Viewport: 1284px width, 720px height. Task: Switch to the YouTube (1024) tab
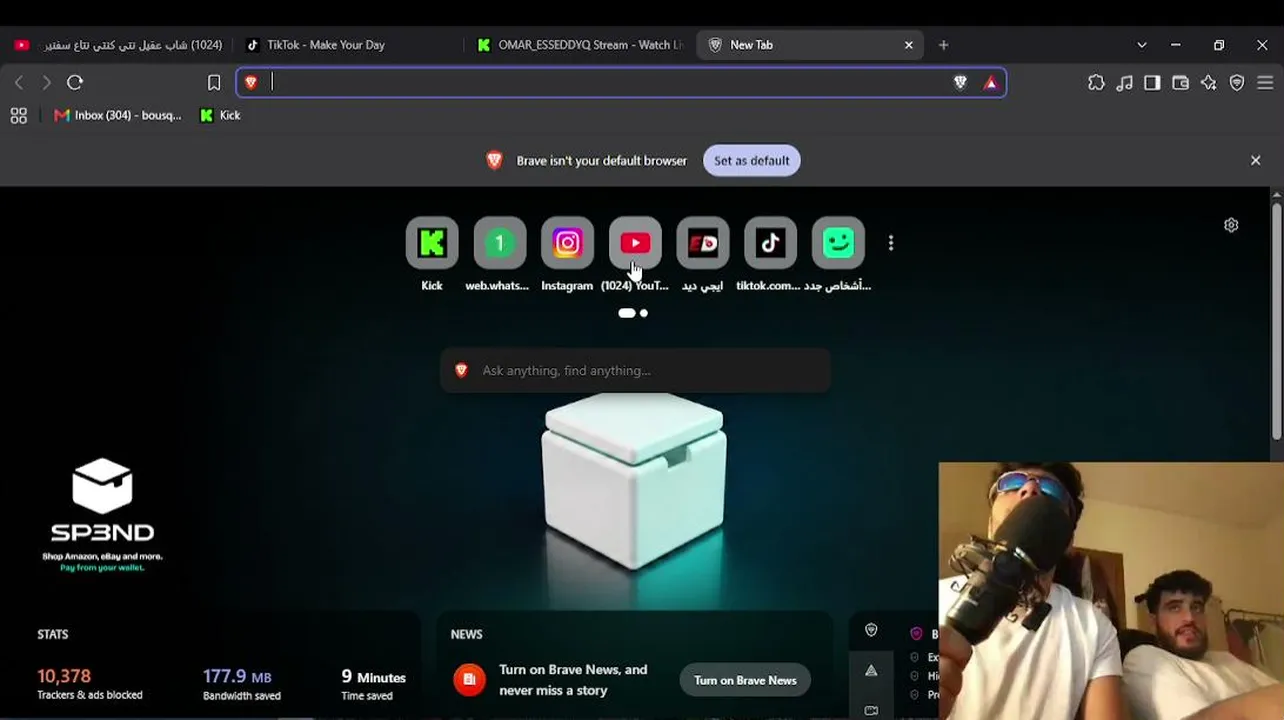point(118,45)
